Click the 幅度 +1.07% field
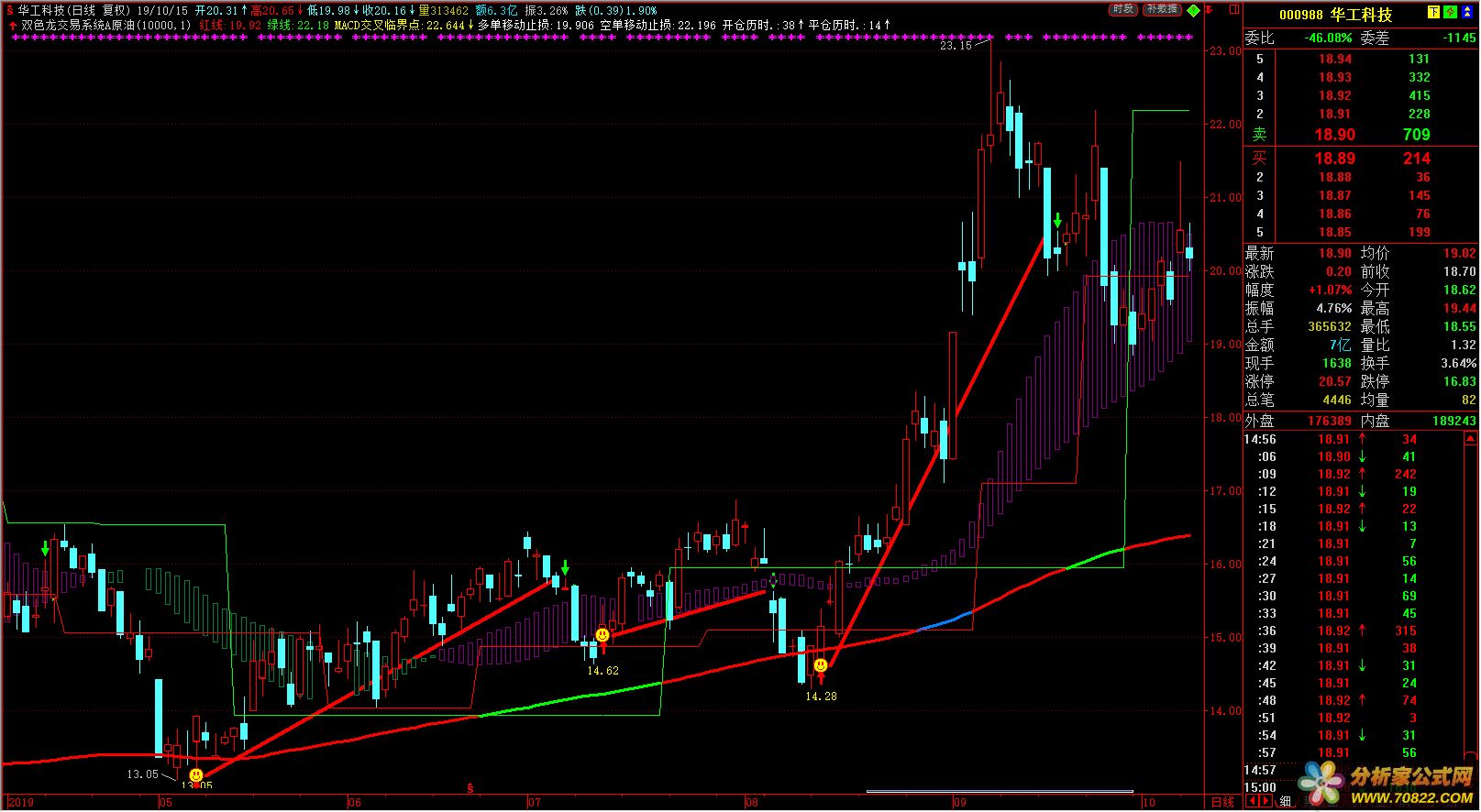 click(1298, 290)
